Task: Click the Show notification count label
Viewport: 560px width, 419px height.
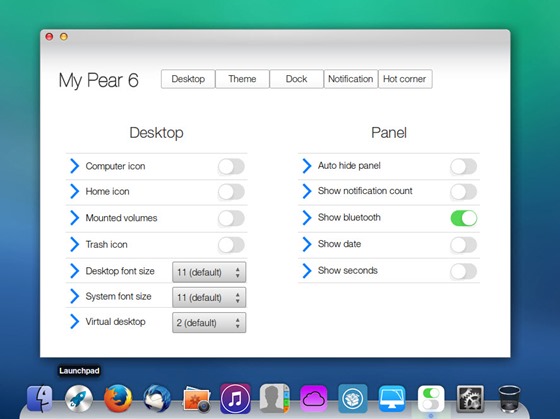Action: pos(365,191)
